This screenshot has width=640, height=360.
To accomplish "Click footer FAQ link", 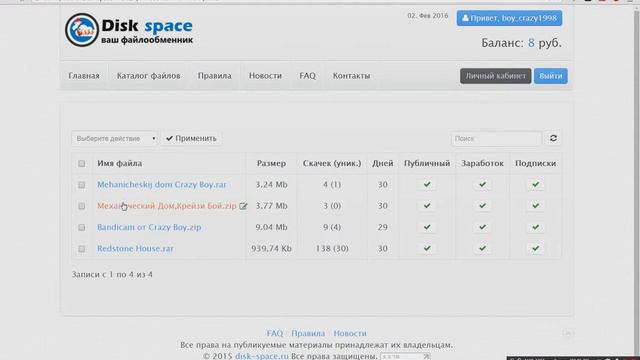I will click(275, 333).
